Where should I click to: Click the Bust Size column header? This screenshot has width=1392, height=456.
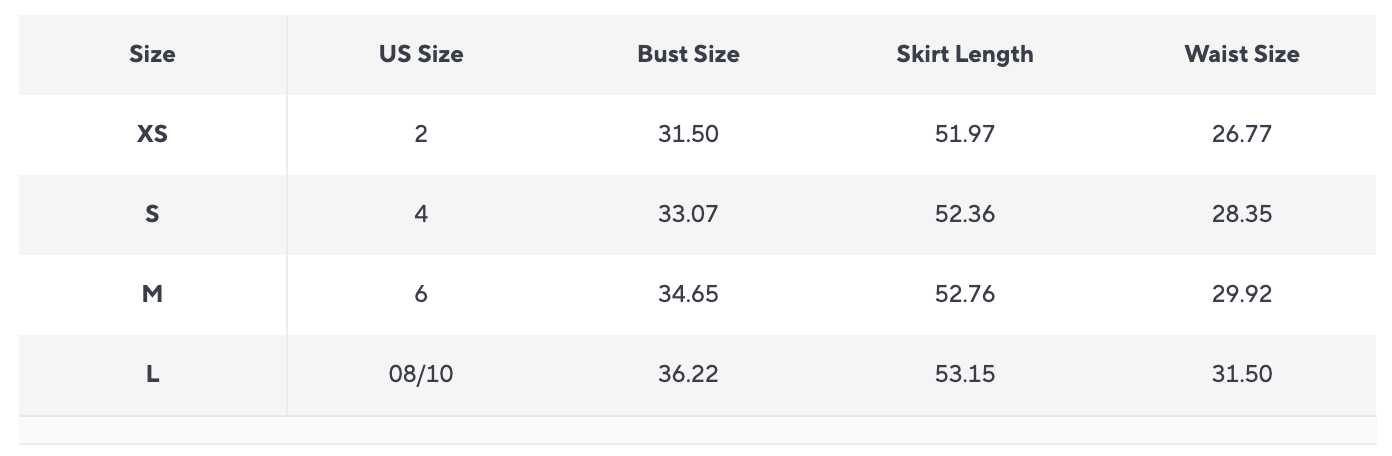[688, 54]
